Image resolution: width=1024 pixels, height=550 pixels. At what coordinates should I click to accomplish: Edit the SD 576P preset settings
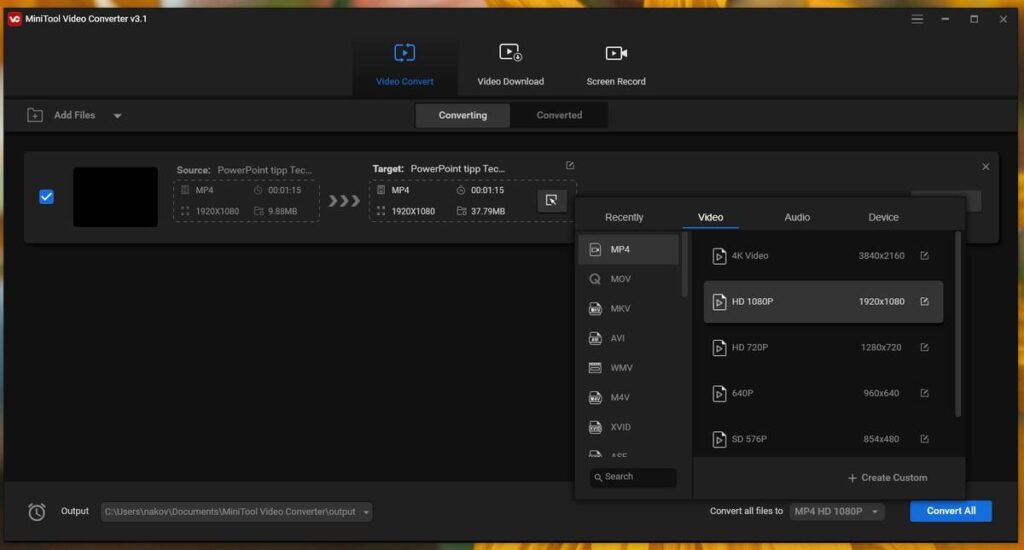924,439
